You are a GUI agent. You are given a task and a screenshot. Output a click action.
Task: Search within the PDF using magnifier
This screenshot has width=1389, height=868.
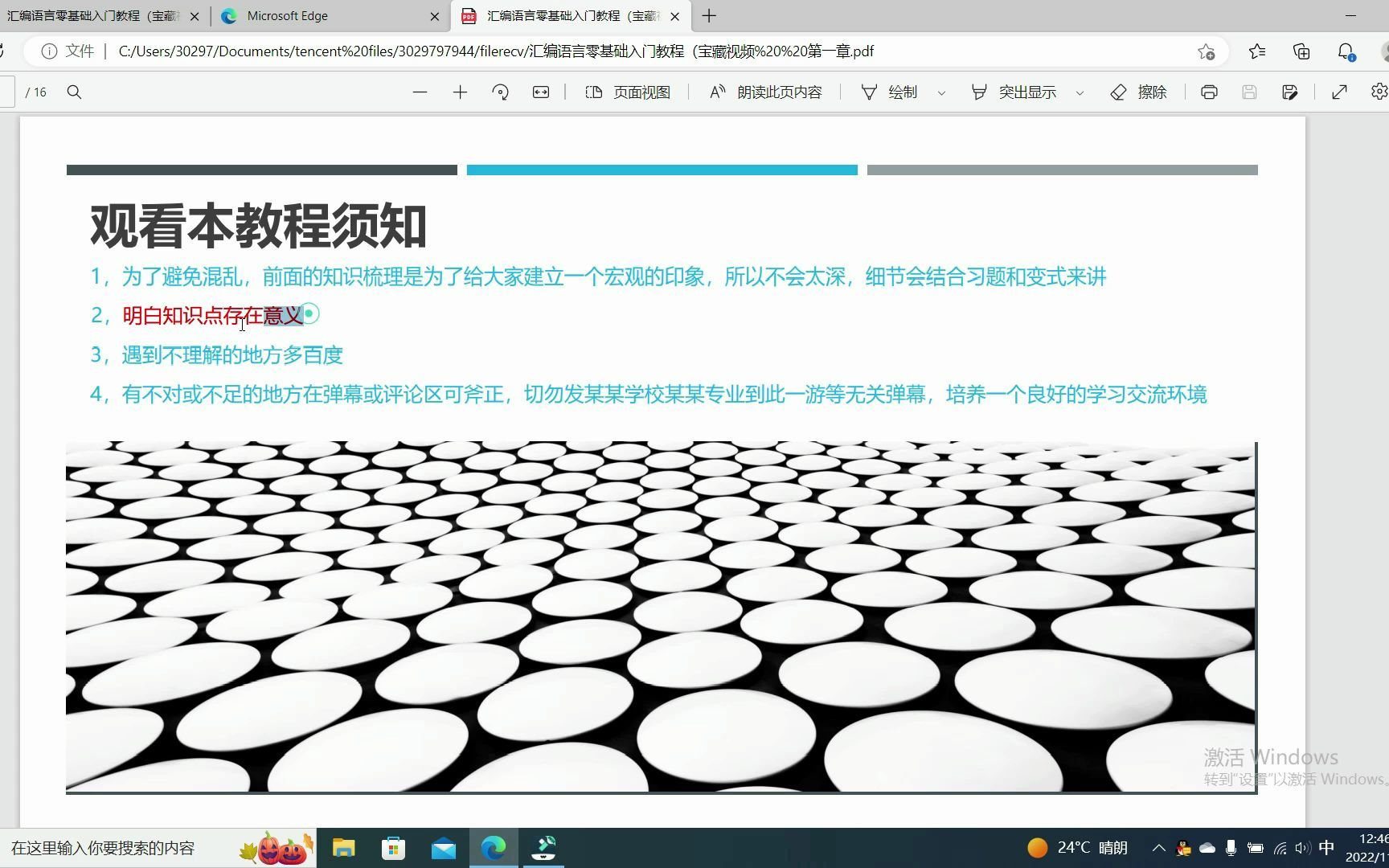point(74,92)
